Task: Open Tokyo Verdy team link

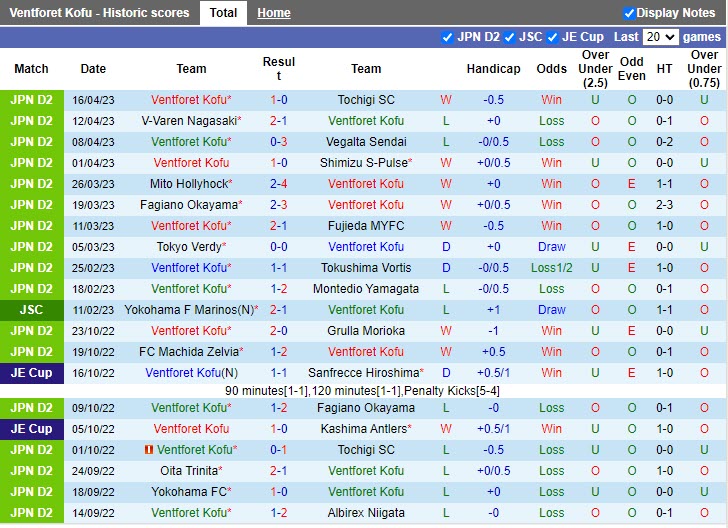Action: point(189,247)
